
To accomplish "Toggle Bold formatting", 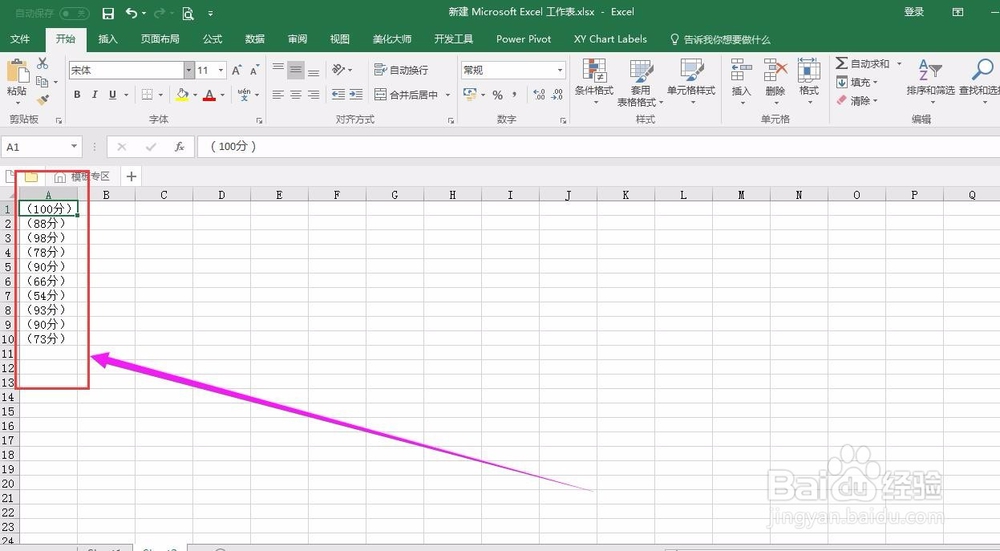I will 77,94.
